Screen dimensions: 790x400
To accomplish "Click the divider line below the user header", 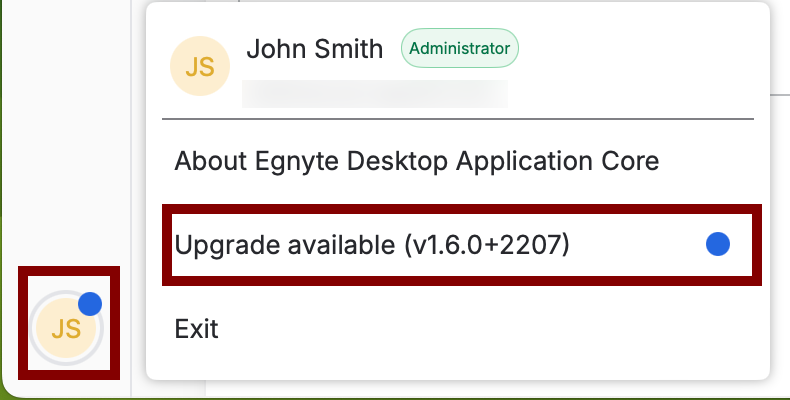I will [x=458, y=119].
